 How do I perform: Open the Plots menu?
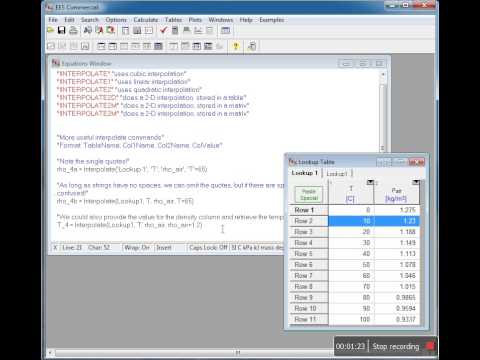195,20
